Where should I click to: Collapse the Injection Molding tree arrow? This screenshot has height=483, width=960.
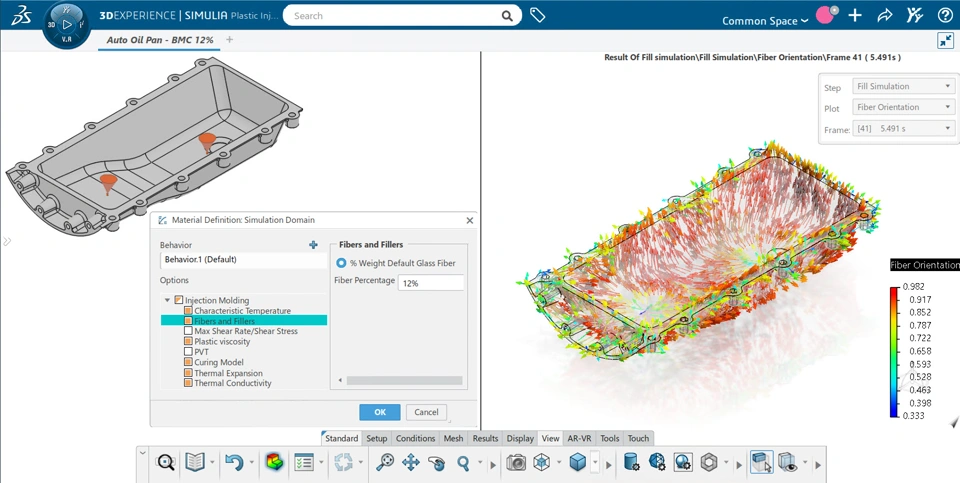[x=168, y=300]
